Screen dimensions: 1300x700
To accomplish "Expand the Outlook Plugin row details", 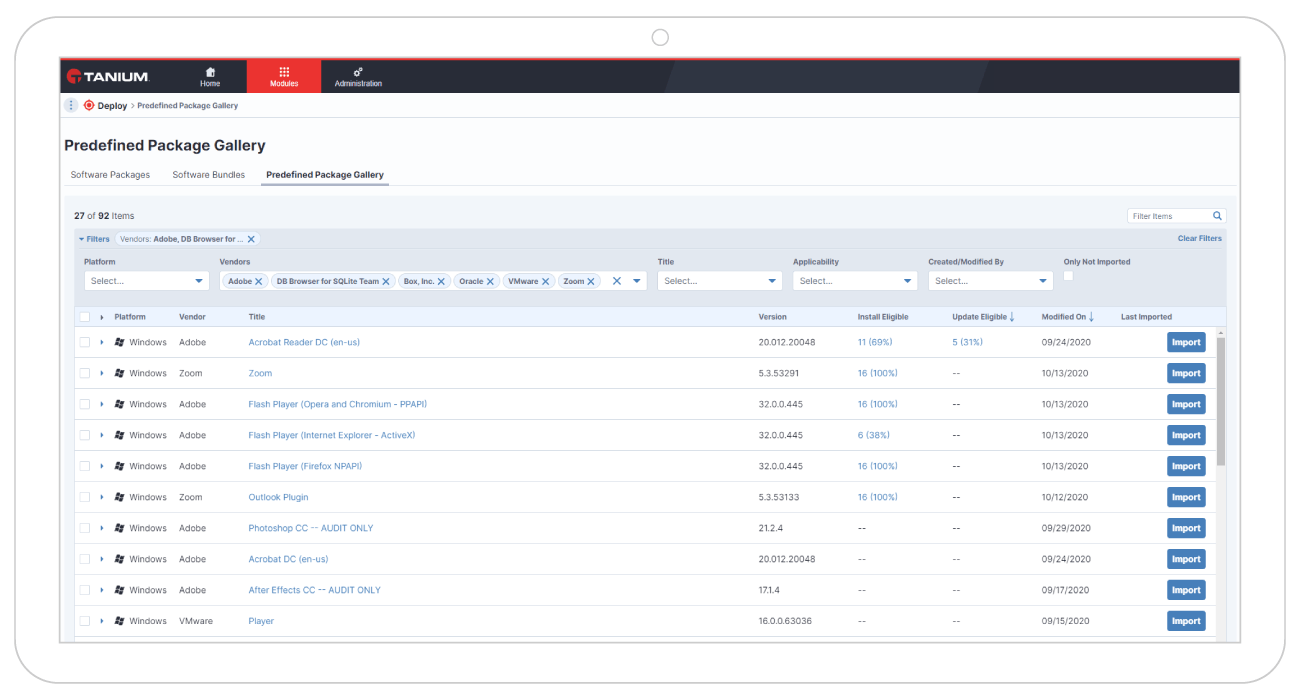I will (x=102, y=497).
